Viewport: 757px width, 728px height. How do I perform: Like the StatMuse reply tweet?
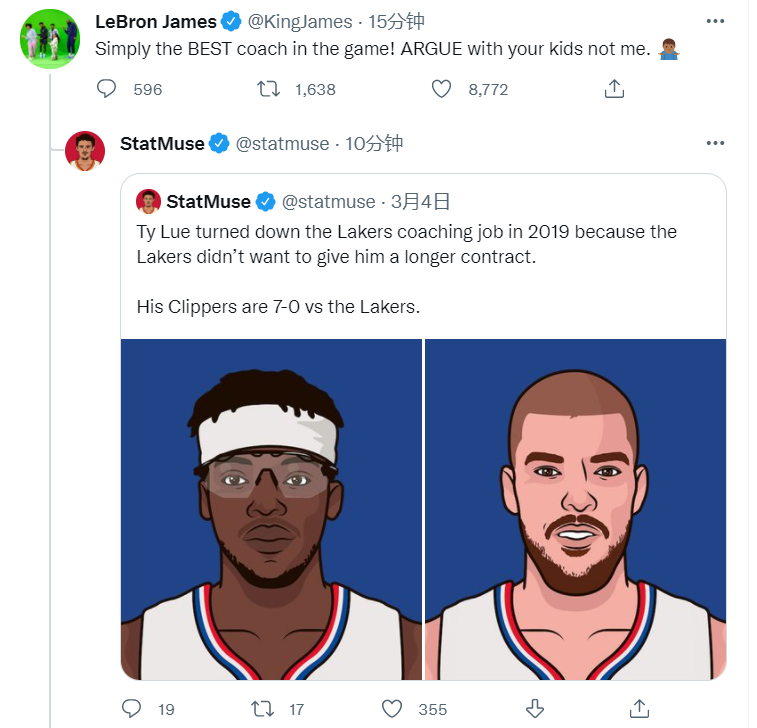point(392,709)
